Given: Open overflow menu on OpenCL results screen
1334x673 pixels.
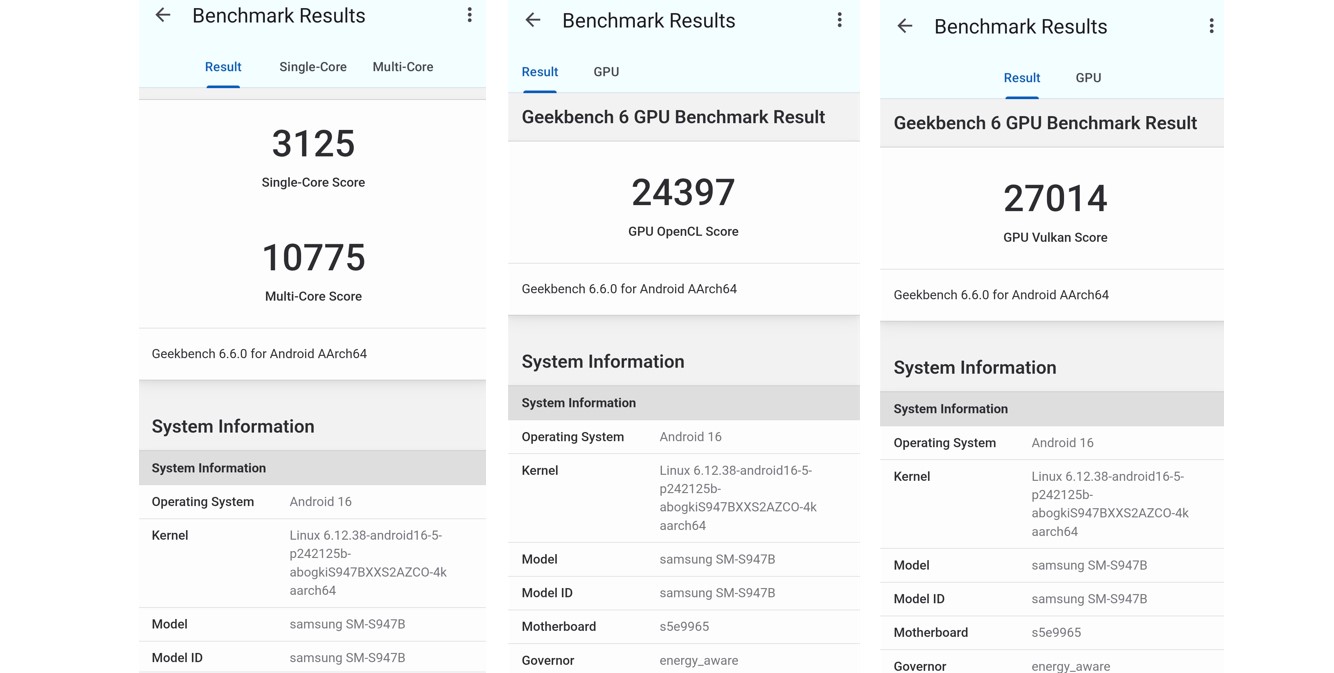Looking at the screenshot, I should click(x=839, y=20).
